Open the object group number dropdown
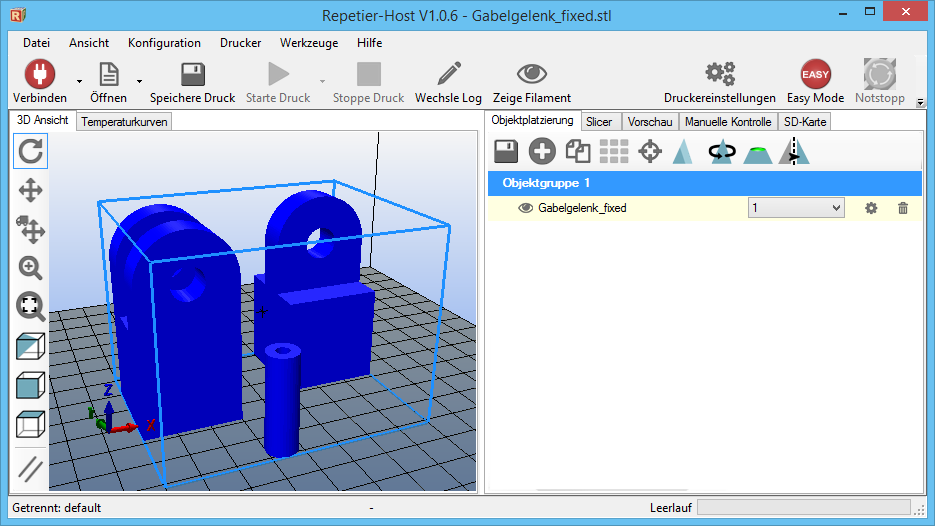The height and width of the screenshot is (526, 935). point(796,208)
